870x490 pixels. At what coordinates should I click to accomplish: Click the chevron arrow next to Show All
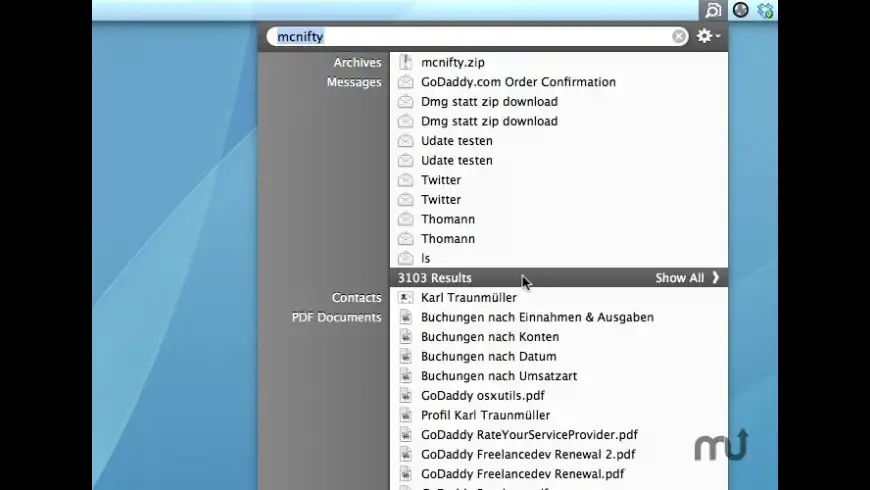click(x=716, y=277)
